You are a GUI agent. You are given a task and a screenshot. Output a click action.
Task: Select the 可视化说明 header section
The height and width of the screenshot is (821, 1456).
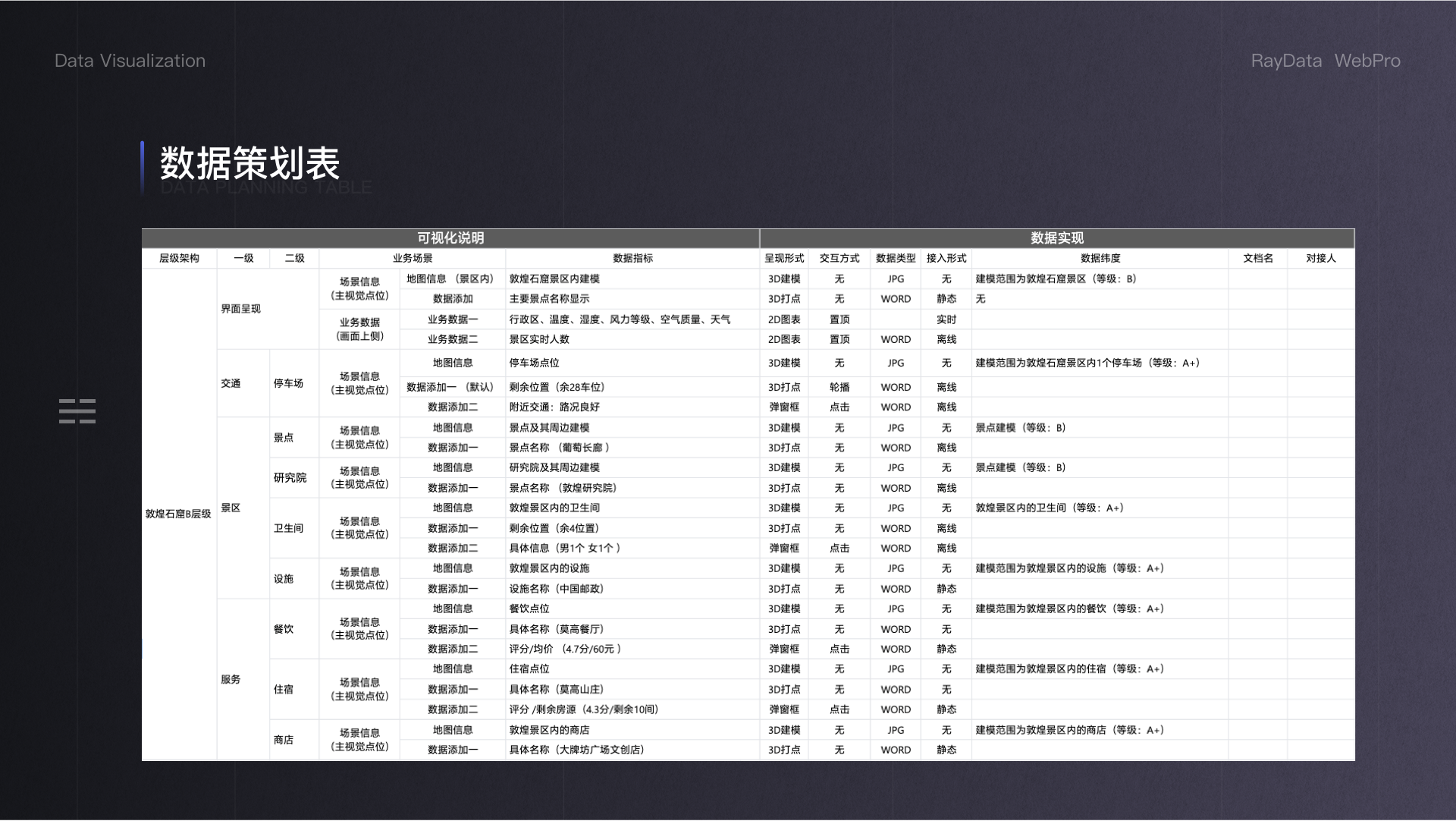pos(450,238)
